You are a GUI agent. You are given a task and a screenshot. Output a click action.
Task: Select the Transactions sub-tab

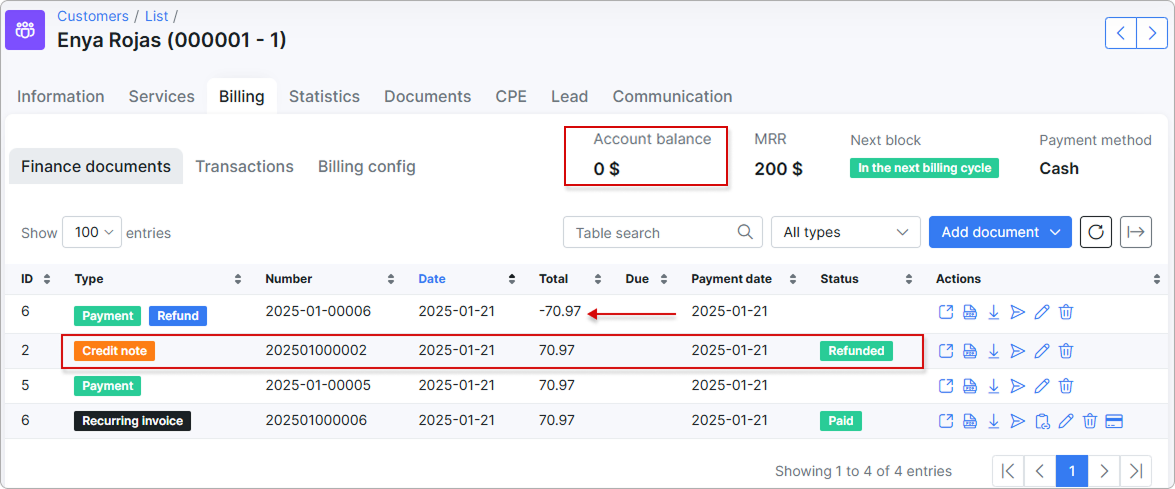[x=244, y=166]
